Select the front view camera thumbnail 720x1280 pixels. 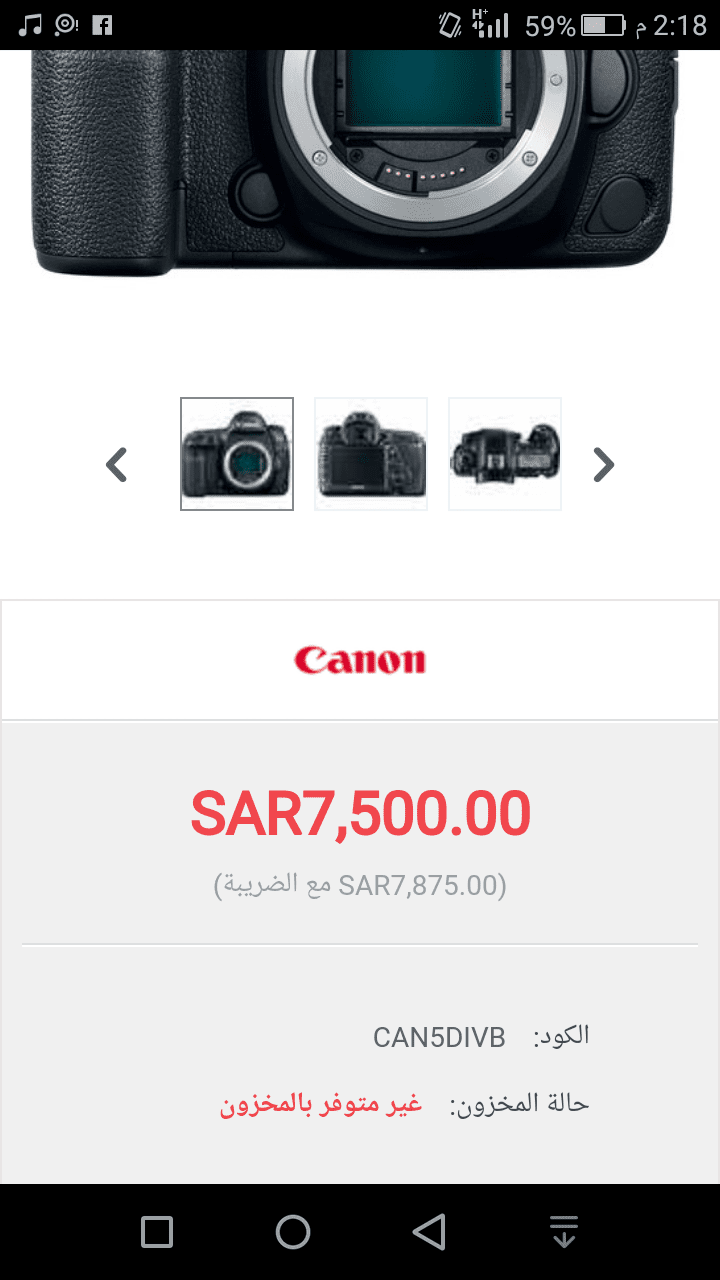tap(237, 454)
